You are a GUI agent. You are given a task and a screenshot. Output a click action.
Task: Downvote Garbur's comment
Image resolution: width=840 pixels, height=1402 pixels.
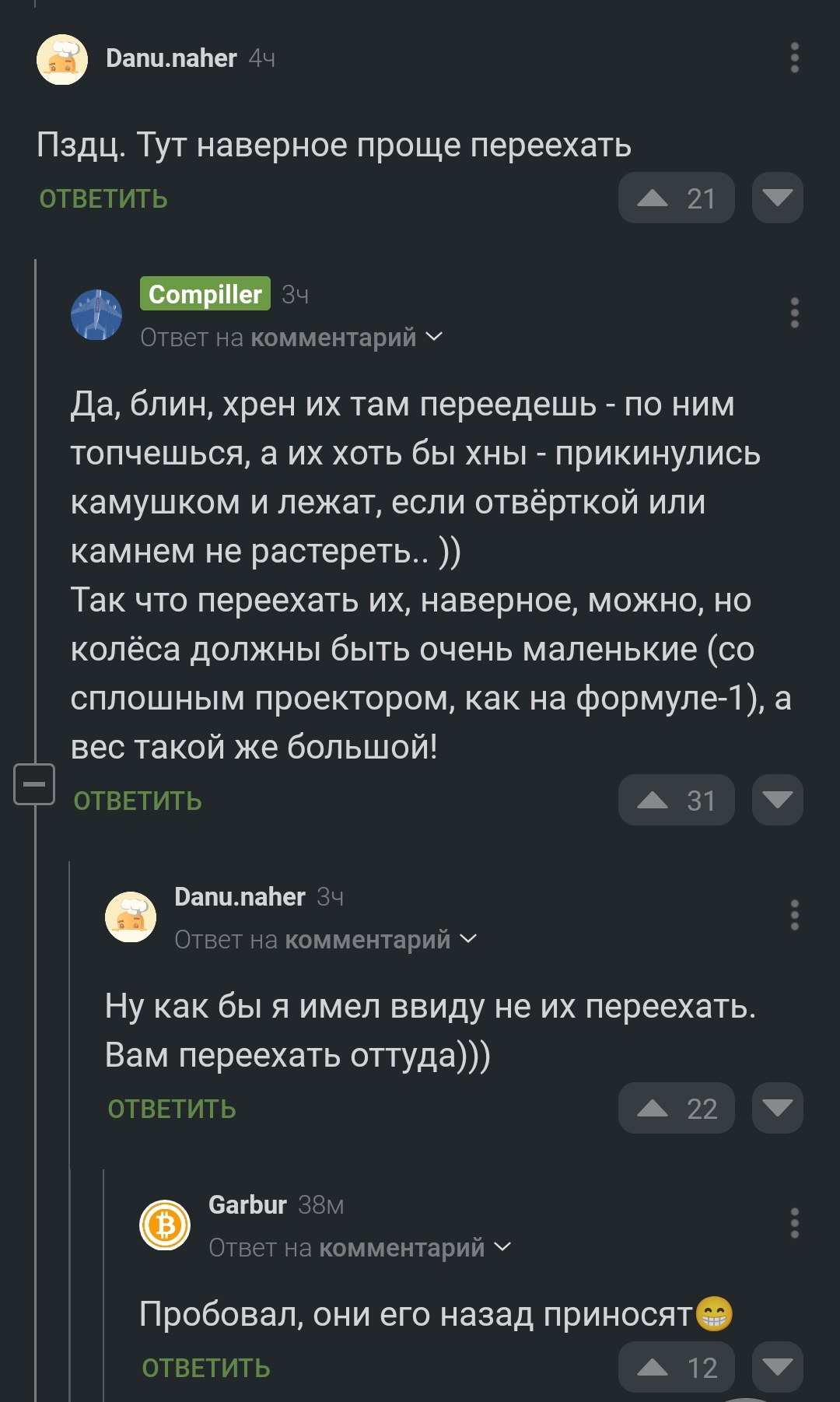777,1367
